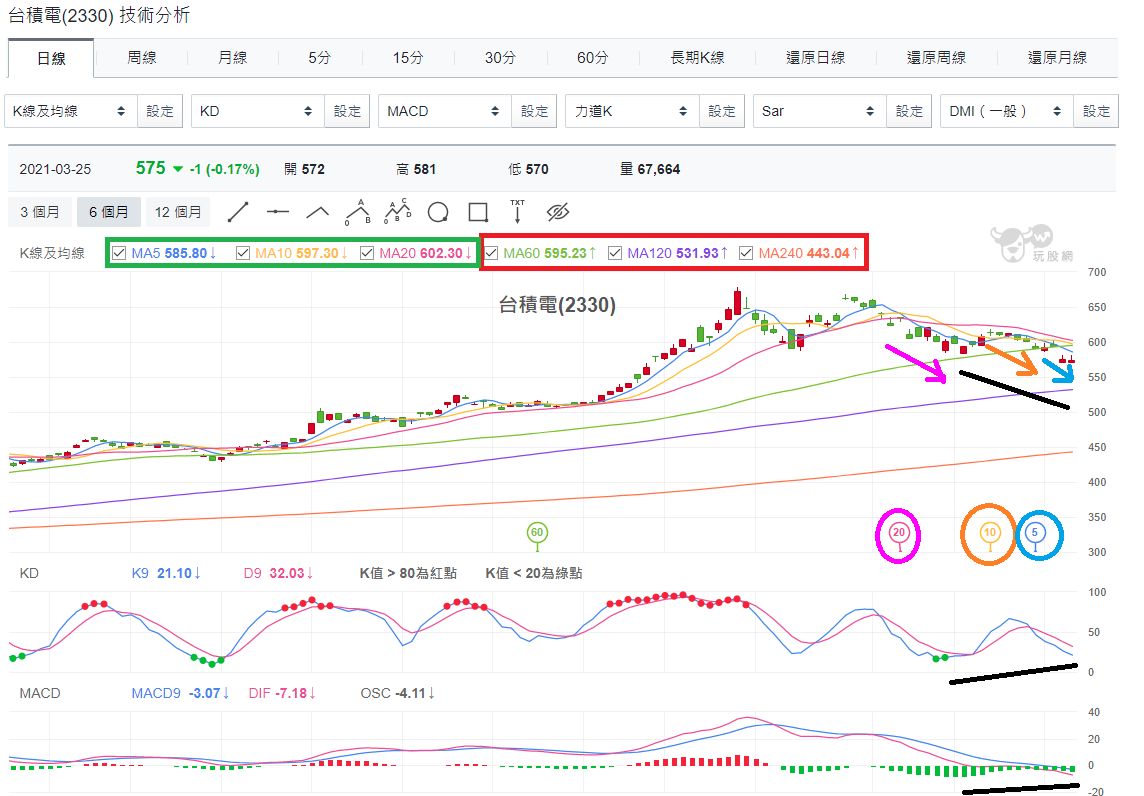Select the circle drawing tool

point(438,212)
